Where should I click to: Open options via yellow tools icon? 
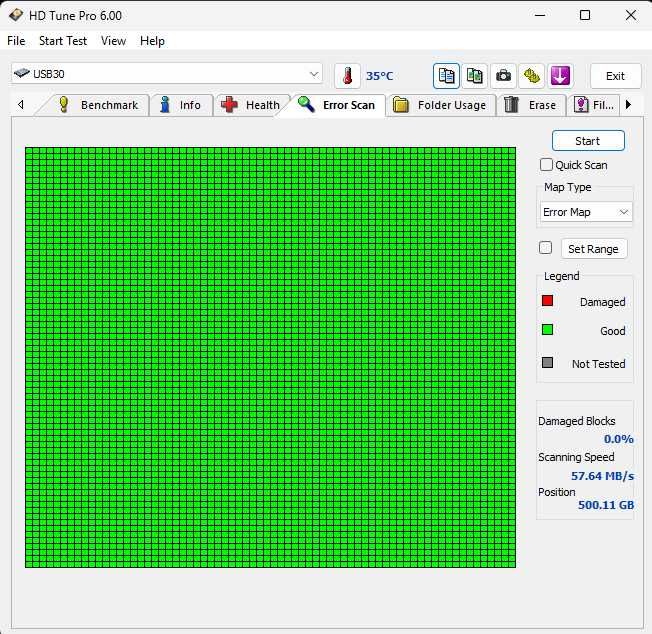[x=531, y=76]
